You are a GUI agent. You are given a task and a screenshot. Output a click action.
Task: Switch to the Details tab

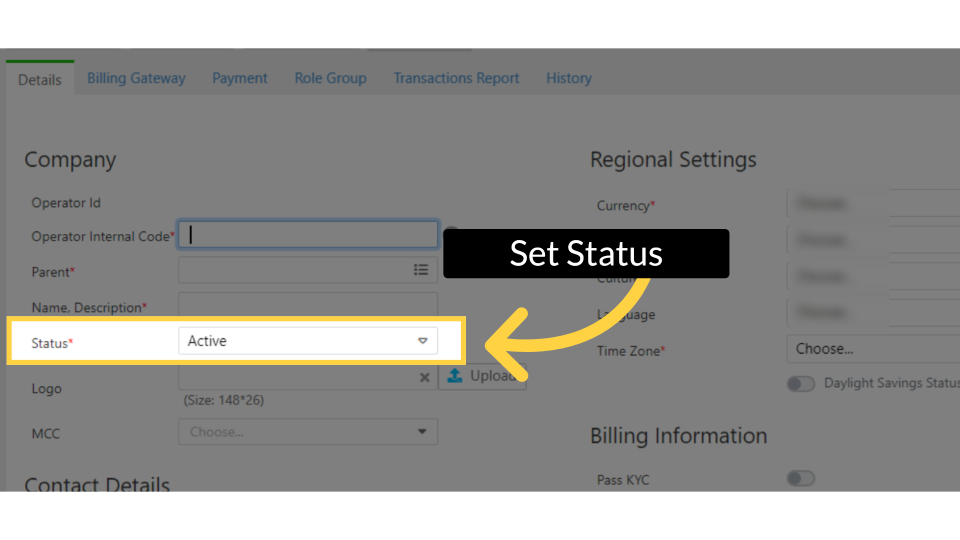(x=40, y=79)
